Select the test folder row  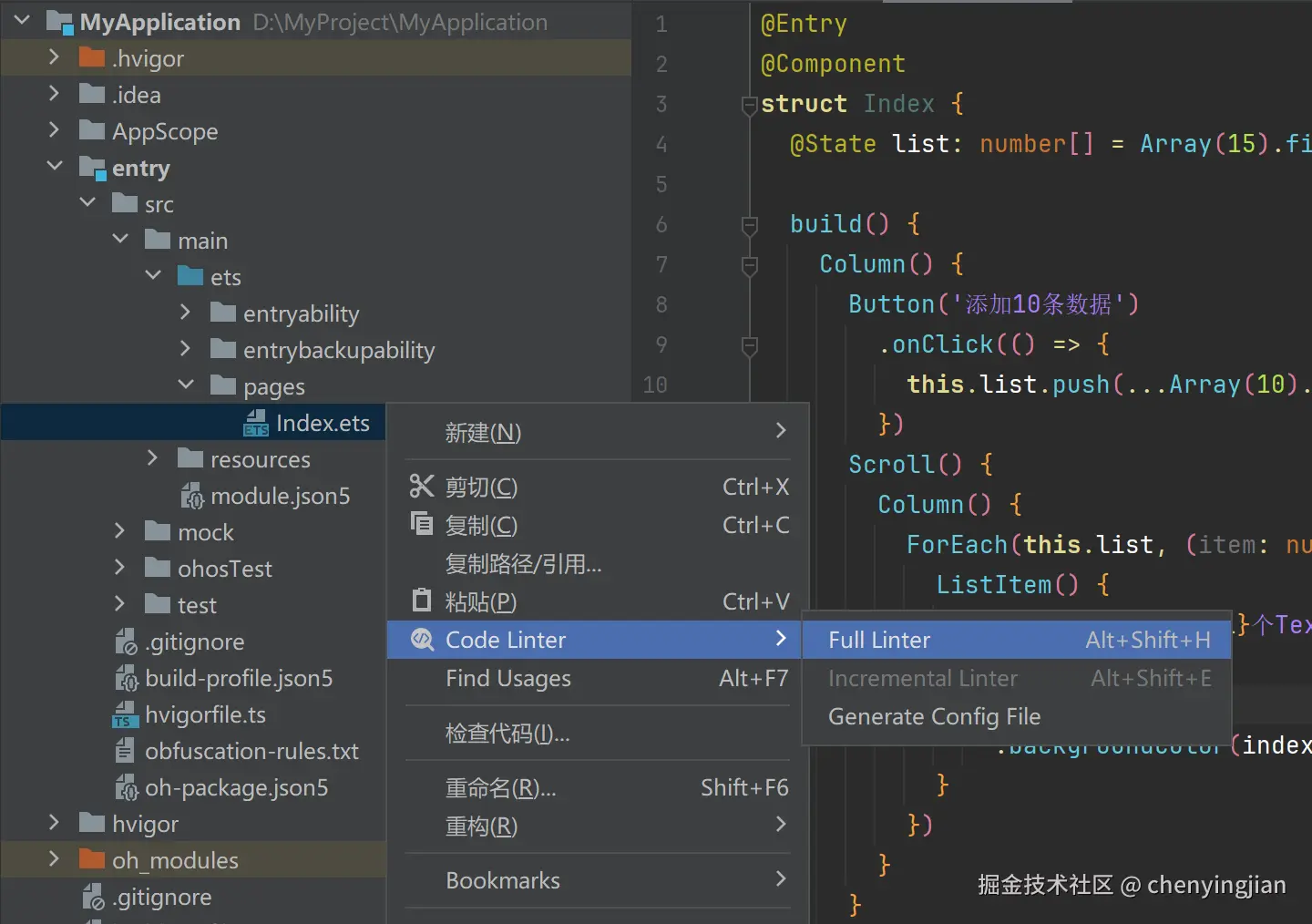pyautogui.click(x=193, y=605)
